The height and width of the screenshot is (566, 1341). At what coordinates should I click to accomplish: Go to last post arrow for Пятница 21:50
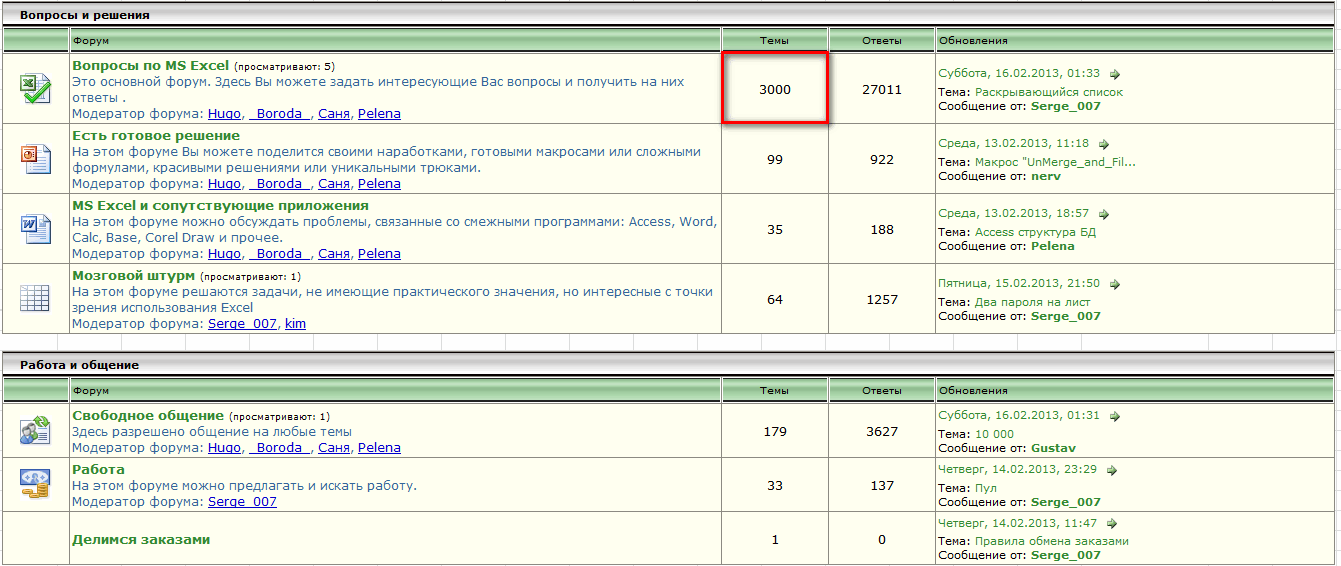click(1115, 284)
